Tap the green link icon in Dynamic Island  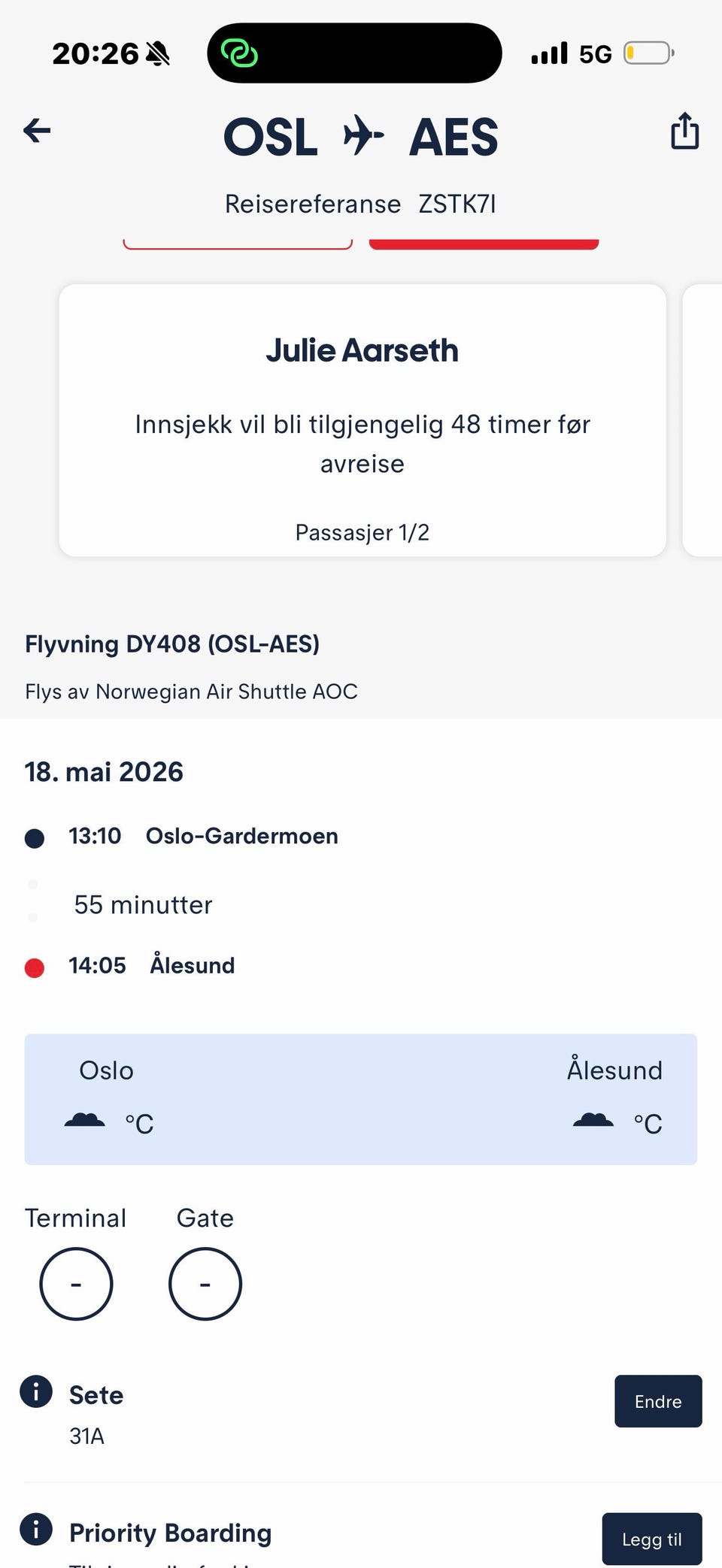click(x=239, y=53)
